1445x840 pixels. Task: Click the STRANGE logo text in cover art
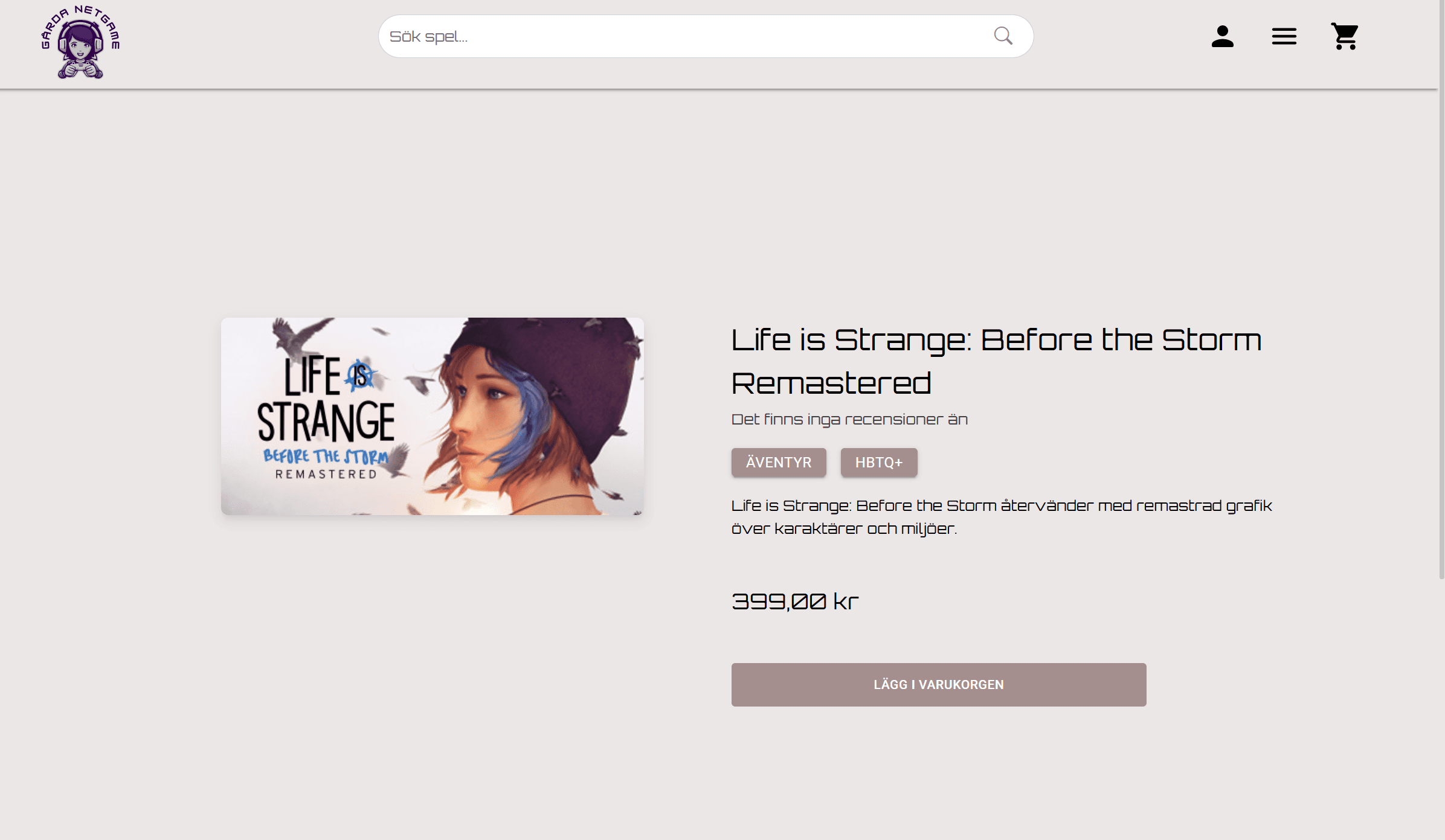[x=326, y=421]
